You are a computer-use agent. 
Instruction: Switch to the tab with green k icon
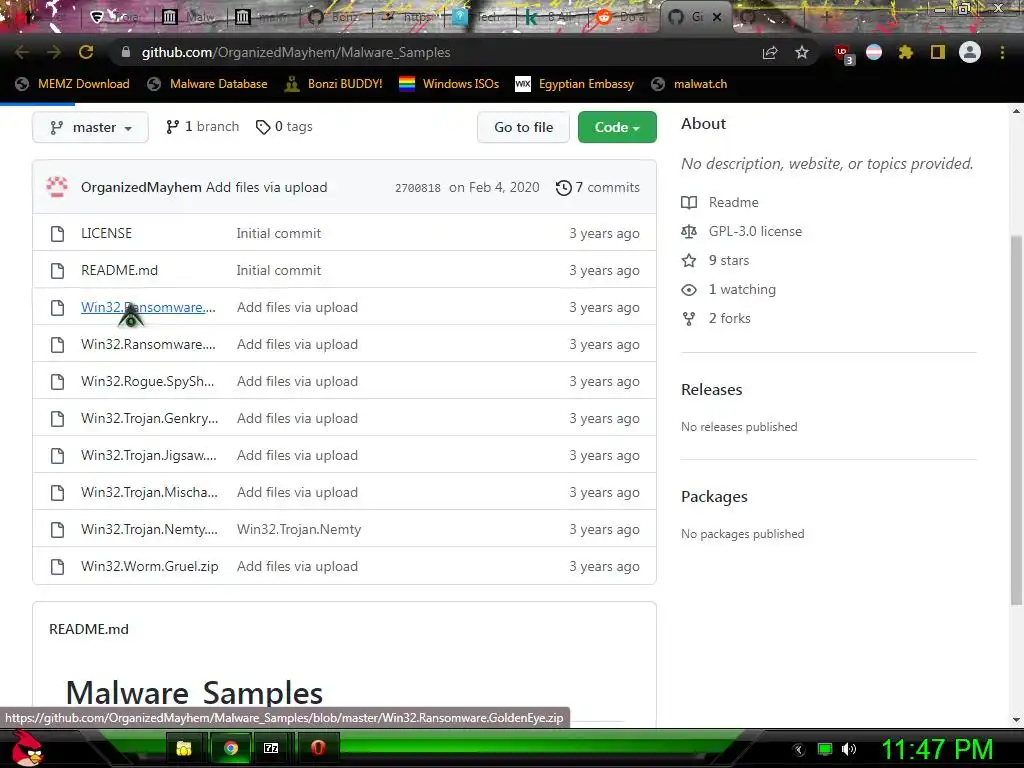tap(552, 17)
